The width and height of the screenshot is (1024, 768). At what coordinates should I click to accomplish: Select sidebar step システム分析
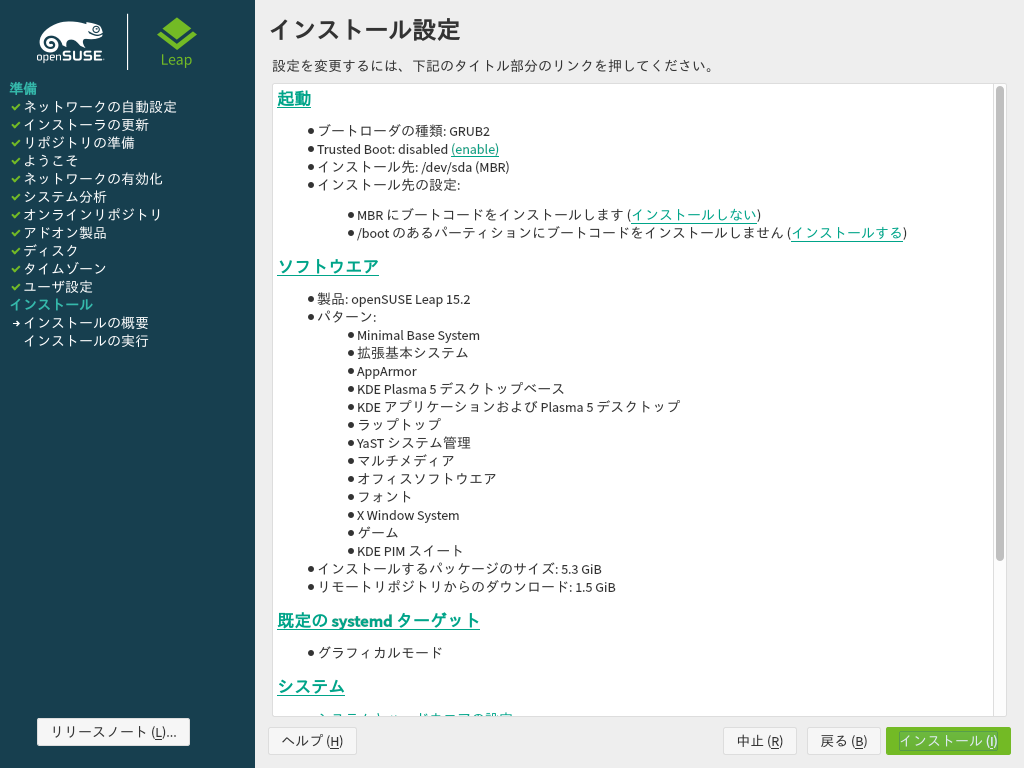click(65, 197)
